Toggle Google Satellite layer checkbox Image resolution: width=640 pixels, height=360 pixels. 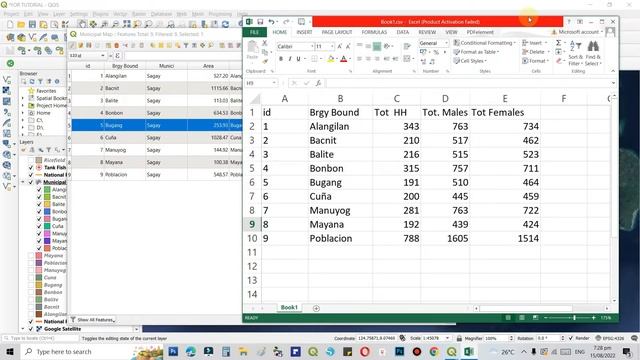(31, 329)
